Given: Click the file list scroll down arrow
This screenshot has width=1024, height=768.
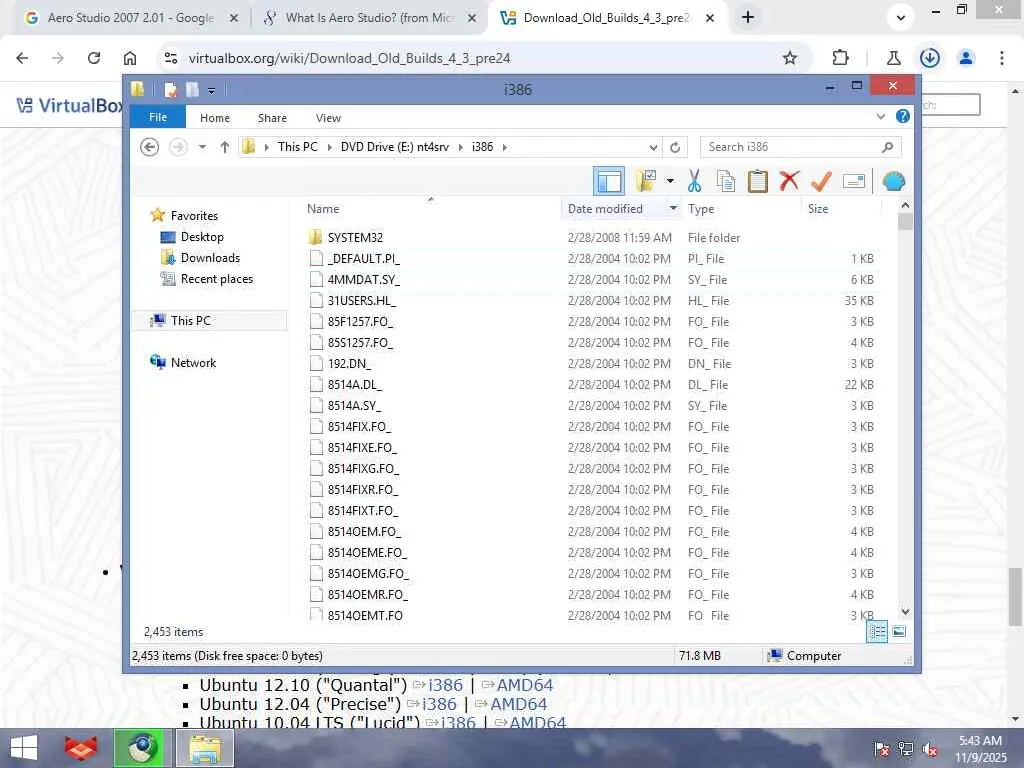Looking at the screenshot, I should pos(905,612).
